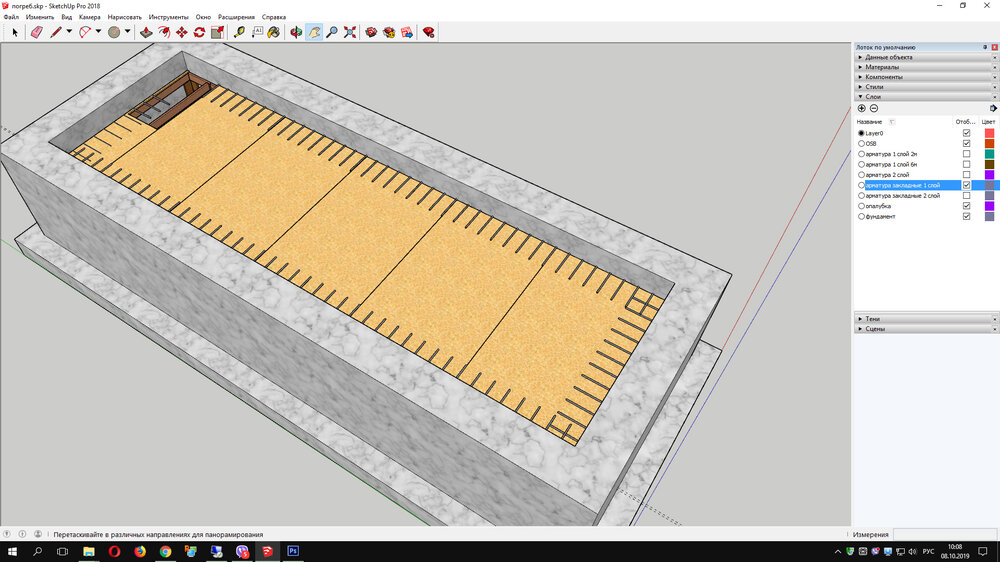Activate the Push/Pull tool
The width and height of the screenshot is (1000, 562).
(147, 32)
